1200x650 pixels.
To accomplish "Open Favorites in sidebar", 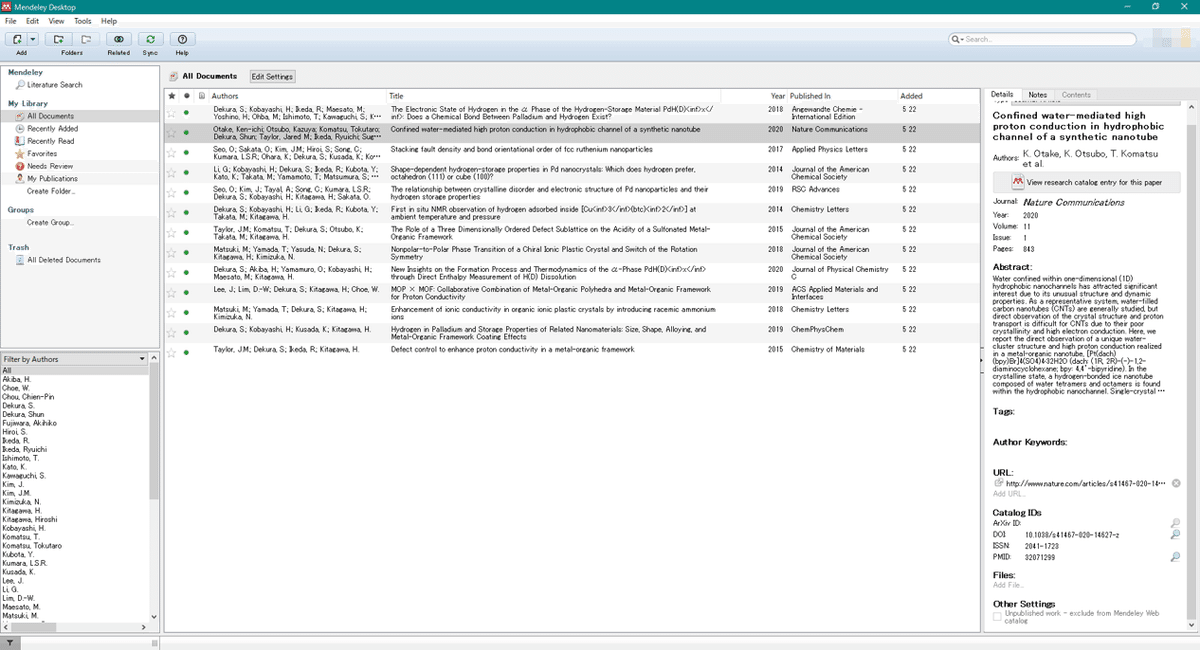I will (42, 154).
